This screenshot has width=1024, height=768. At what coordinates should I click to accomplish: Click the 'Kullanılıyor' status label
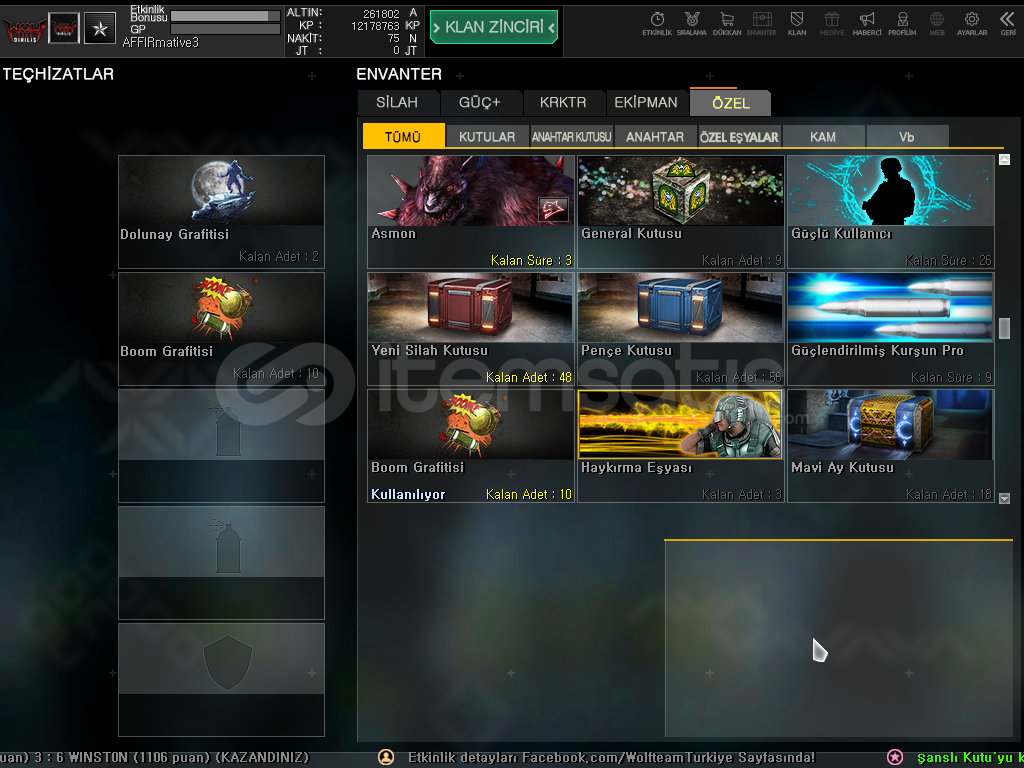click(408, 494)
